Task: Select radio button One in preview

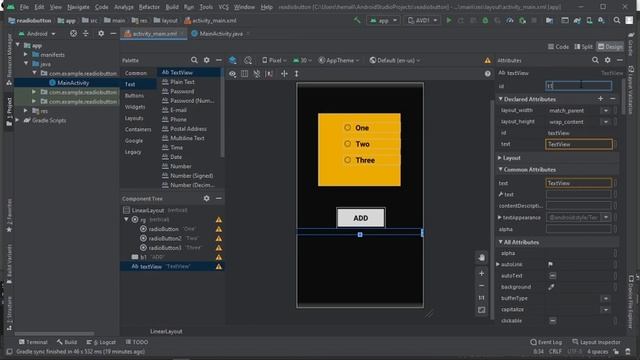Action: click(347, 128)
